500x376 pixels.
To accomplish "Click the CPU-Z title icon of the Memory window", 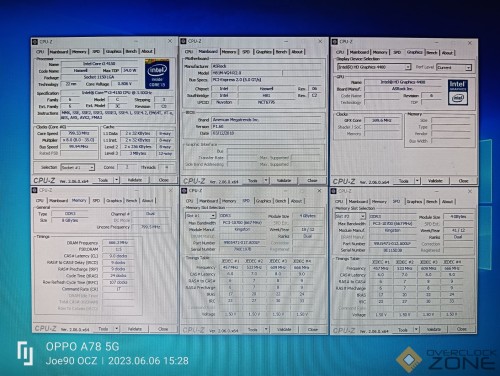I will click(x=35, y=190).
